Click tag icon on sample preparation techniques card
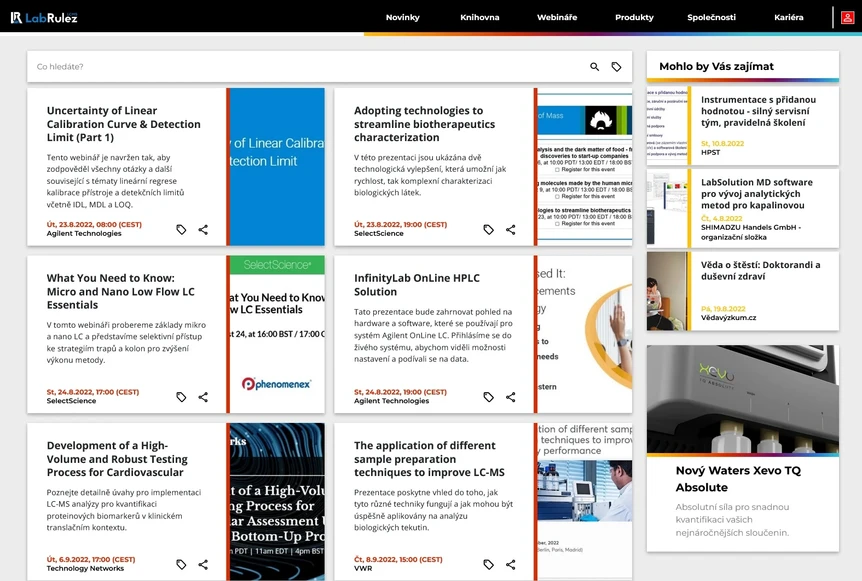Screen dimensions: 862x581 (x=488, y=564)
